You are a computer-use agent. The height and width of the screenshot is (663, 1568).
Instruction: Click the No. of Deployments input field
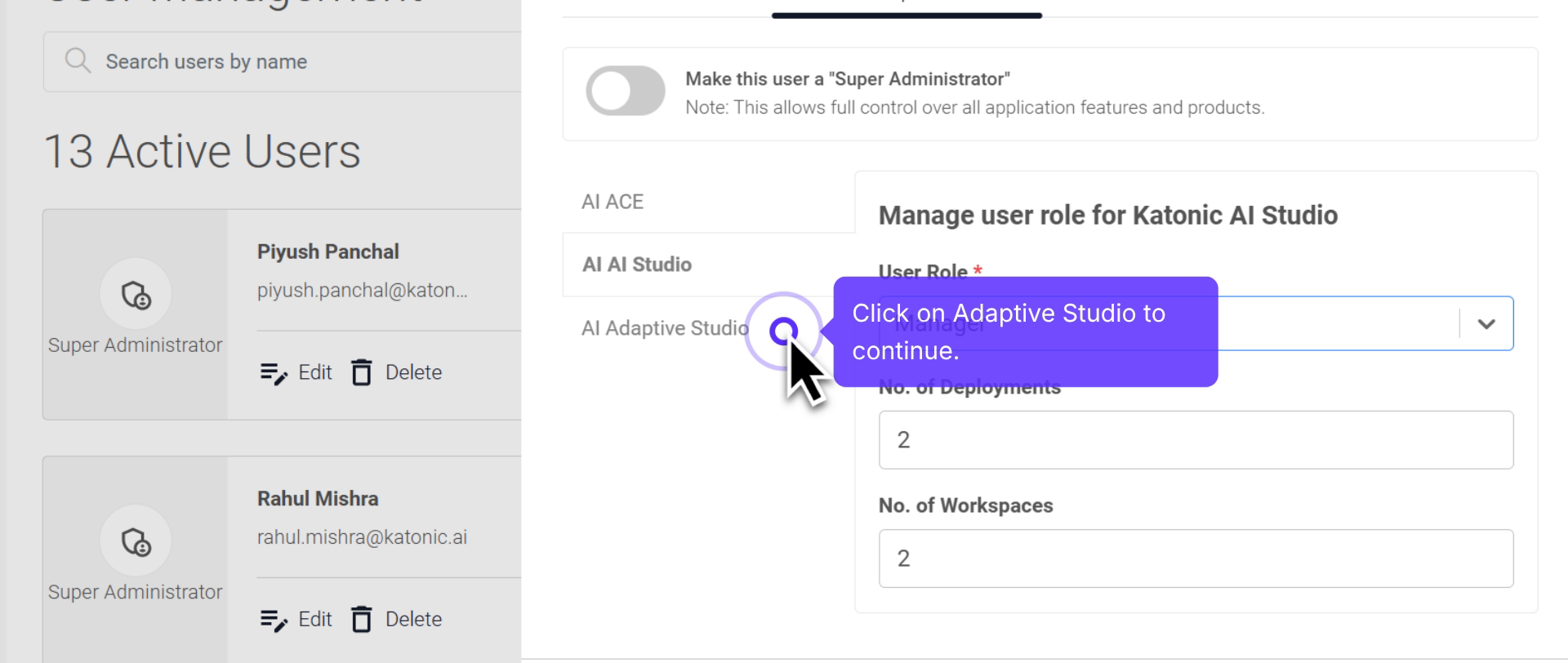coord(1196,440)
